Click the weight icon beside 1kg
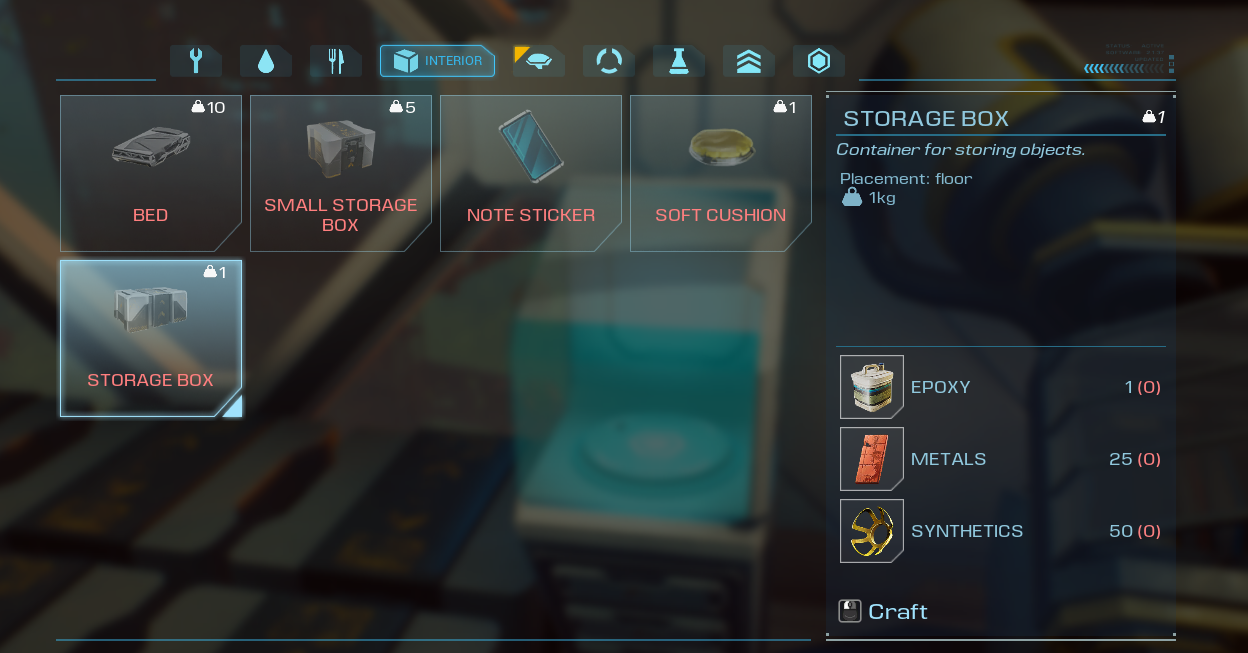1248x653 pixels. tap(851, 198)
